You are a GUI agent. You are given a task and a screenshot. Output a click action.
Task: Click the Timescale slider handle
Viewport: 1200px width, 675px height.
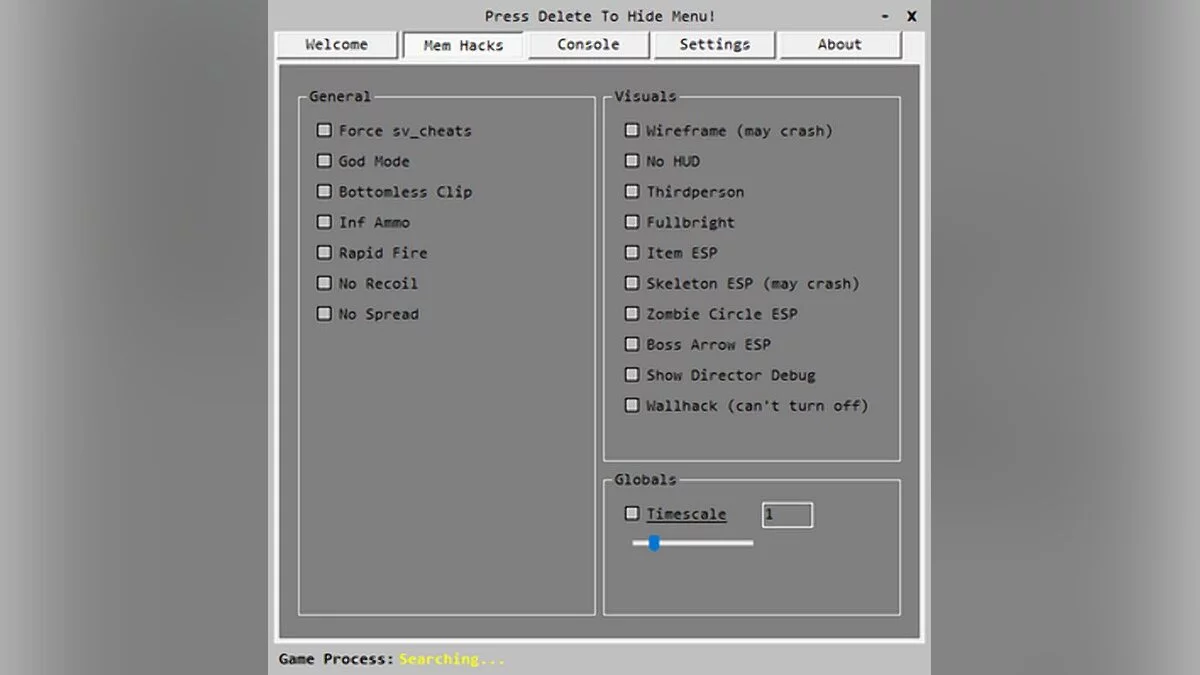[x=654, y=543]
